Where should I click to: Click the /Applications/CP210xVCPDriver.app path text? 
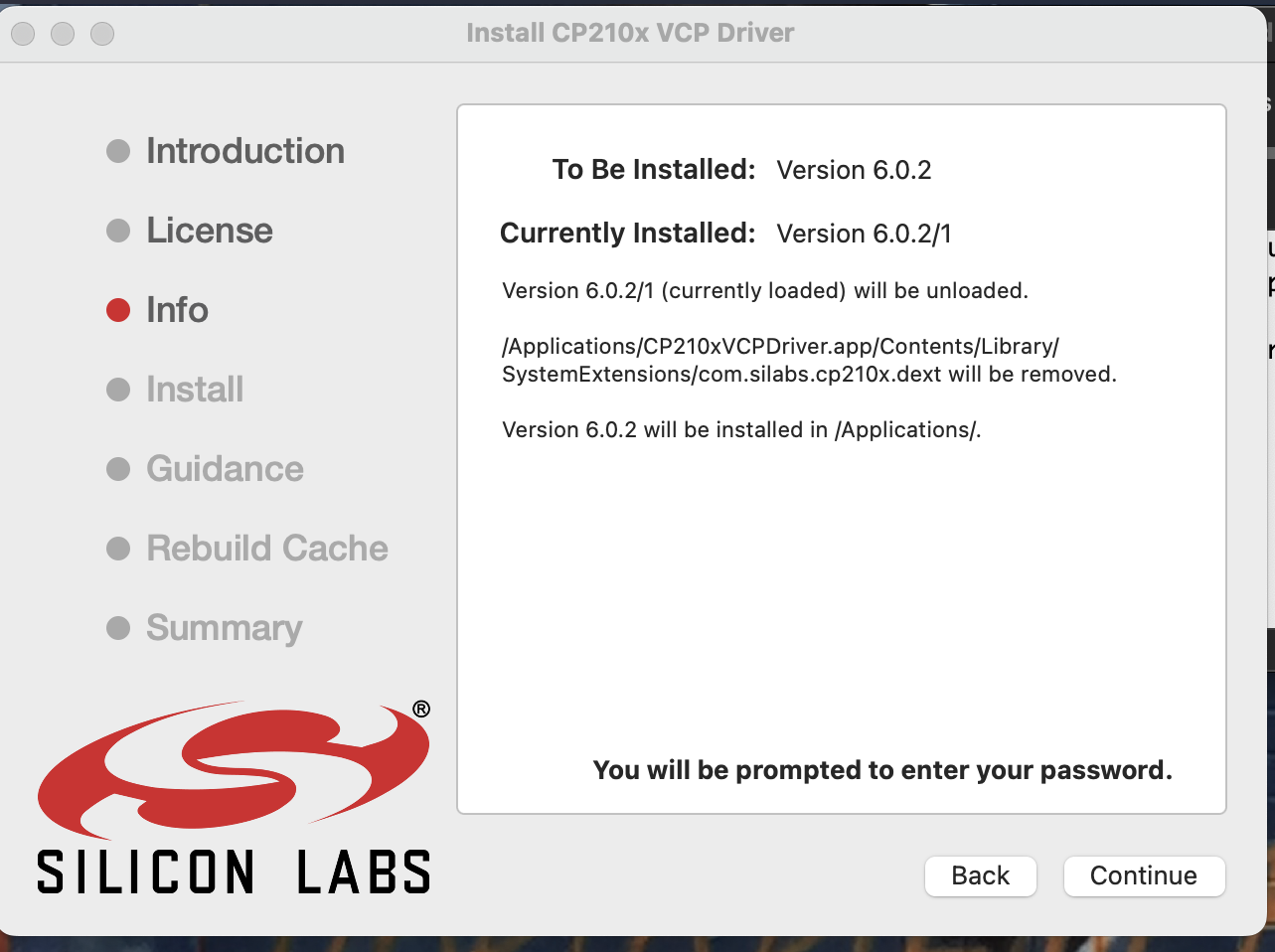point(781,347)
